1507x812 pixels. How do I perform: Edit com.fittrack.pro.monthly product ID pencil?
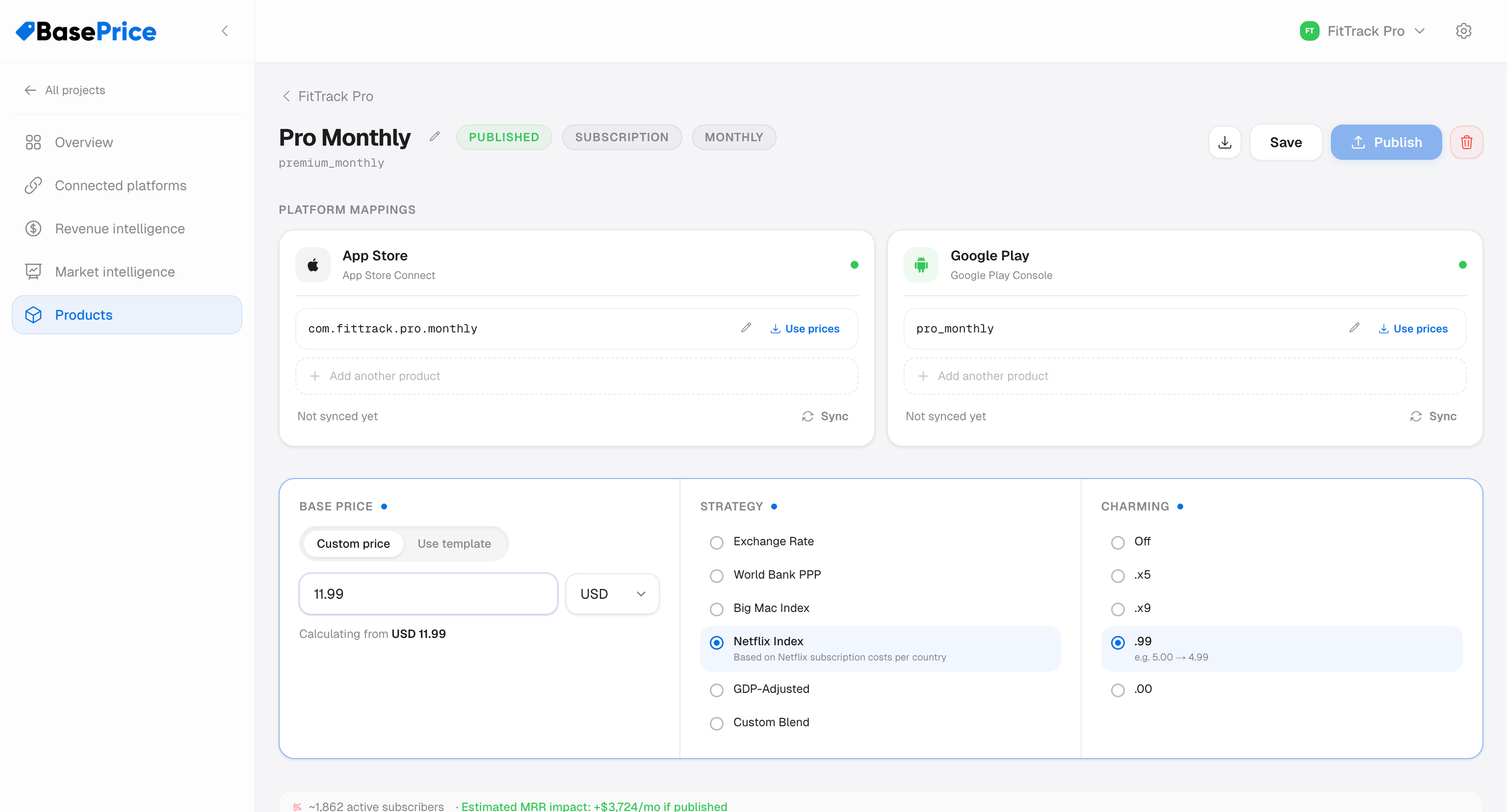pos(746,328)
